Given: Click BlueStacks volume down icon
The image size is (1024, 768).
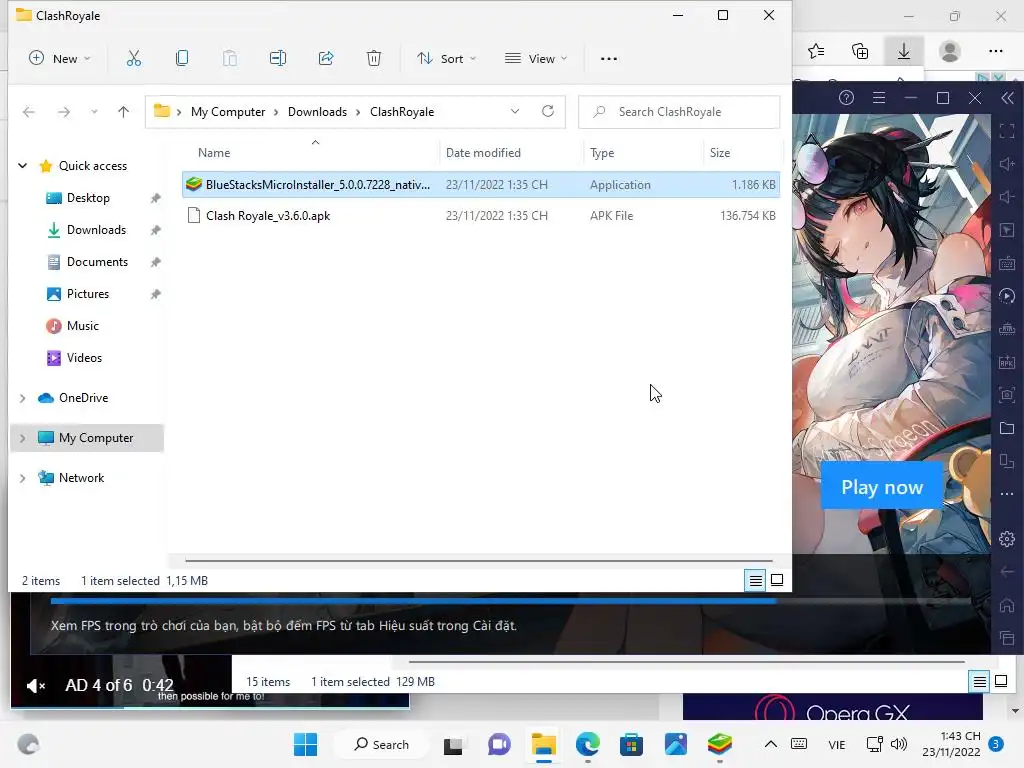Looking at the screenshot, I should click(x=1007, y=197).
